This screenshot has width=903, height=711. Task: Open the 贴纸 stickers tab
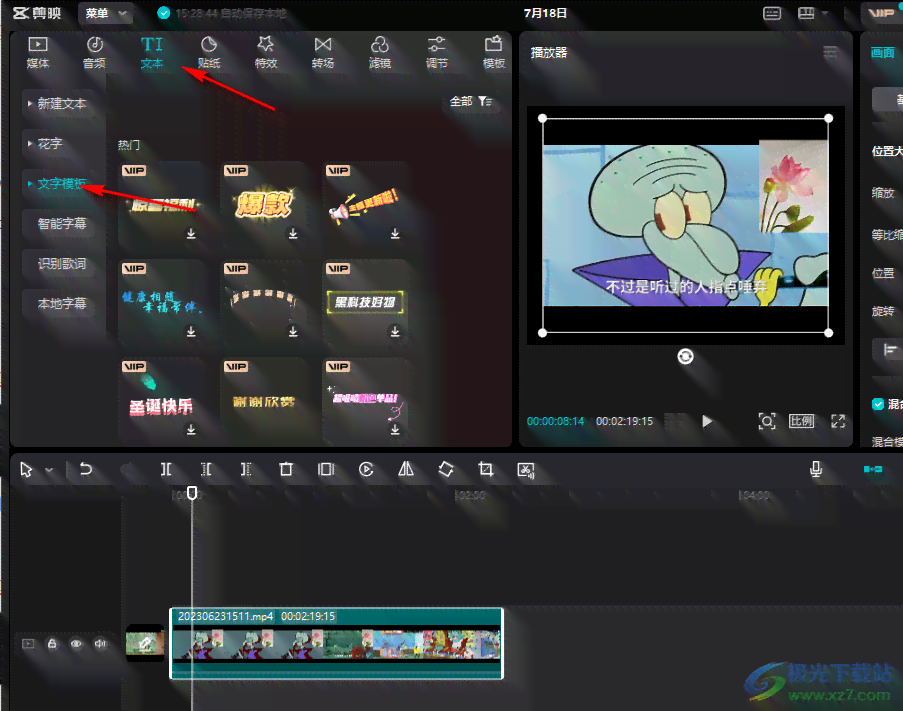(208, 52)
